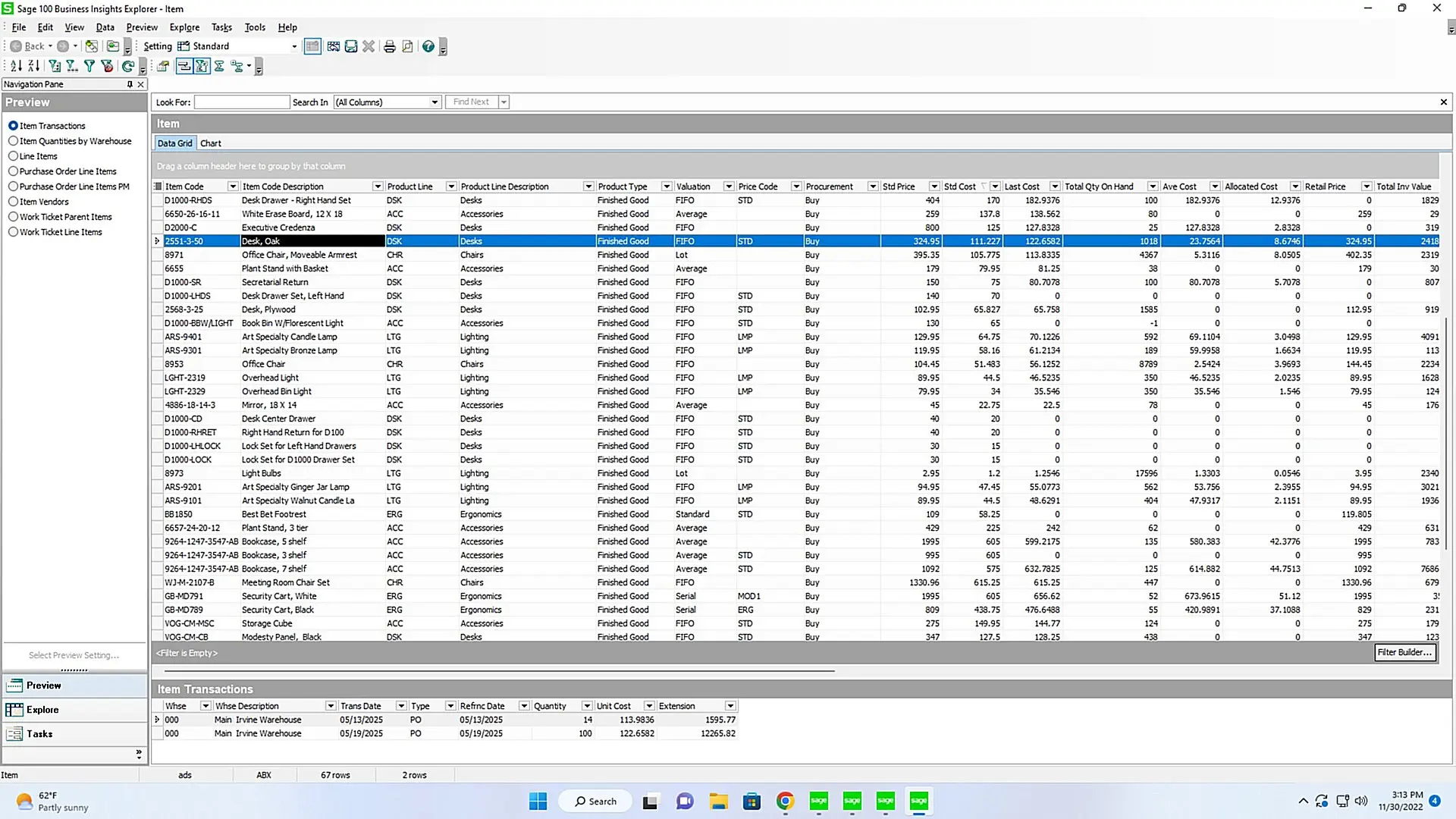Image resolution: width=1456 pixels, height=819 pixels.
Task: Click the Forward navigation arrow icon
Action: point(64,46)
